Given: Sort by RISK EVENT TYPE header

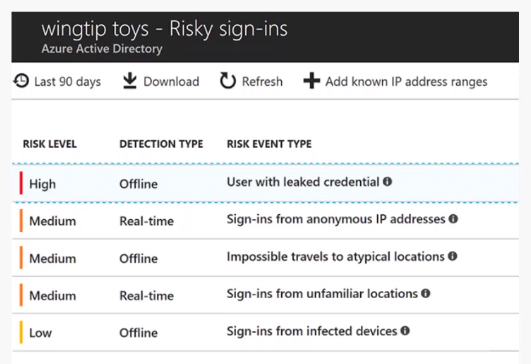Looking at the screenshot, I should click(x=269, y=144).
